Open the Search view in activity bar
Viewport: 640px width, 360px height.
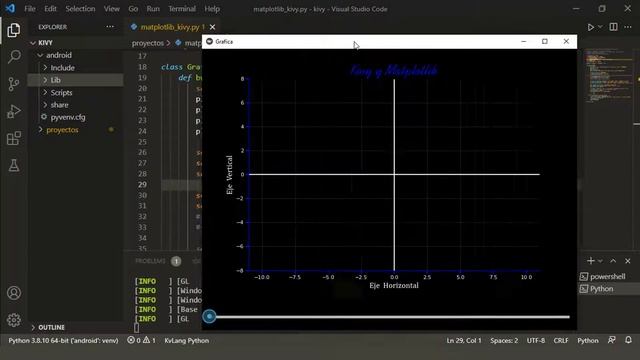[13, 57]
